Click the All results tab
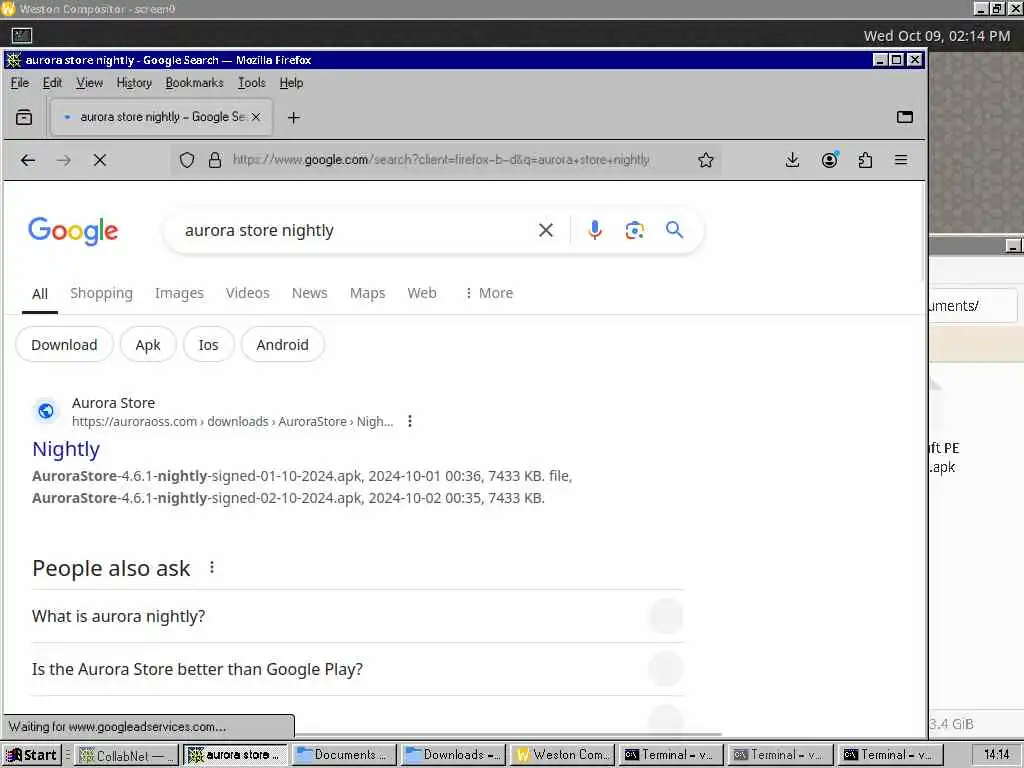 pyautogui.click(x=40, y=294)
